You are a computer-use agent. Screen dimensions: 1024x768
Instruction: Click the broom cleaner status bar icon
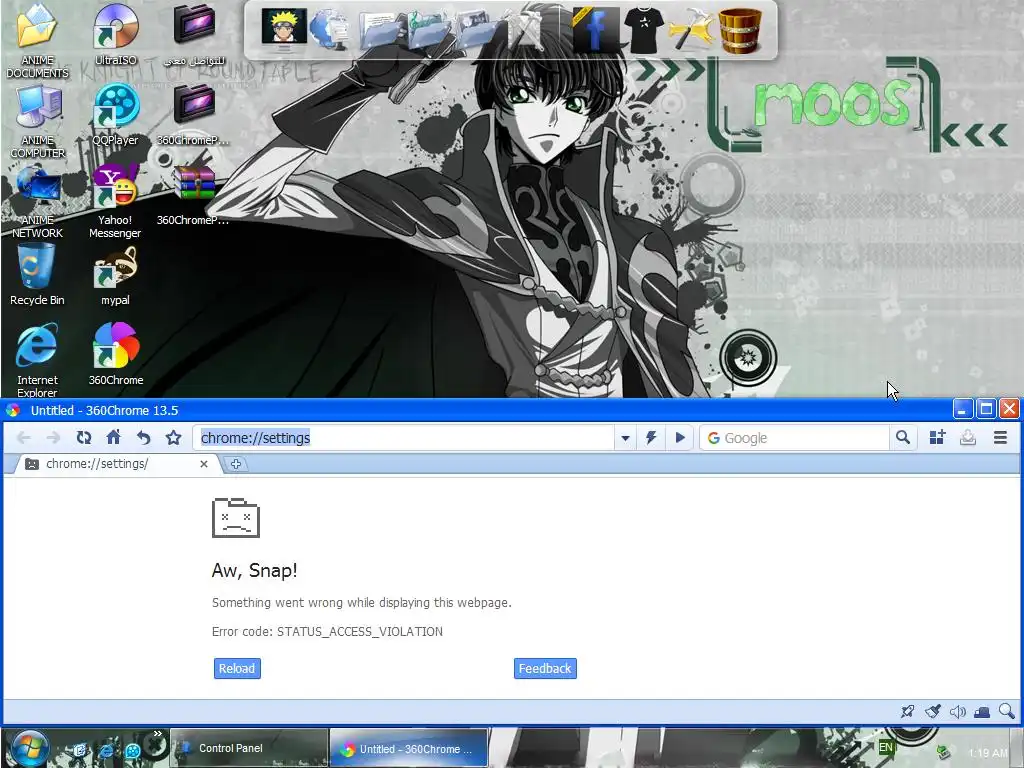933,711
